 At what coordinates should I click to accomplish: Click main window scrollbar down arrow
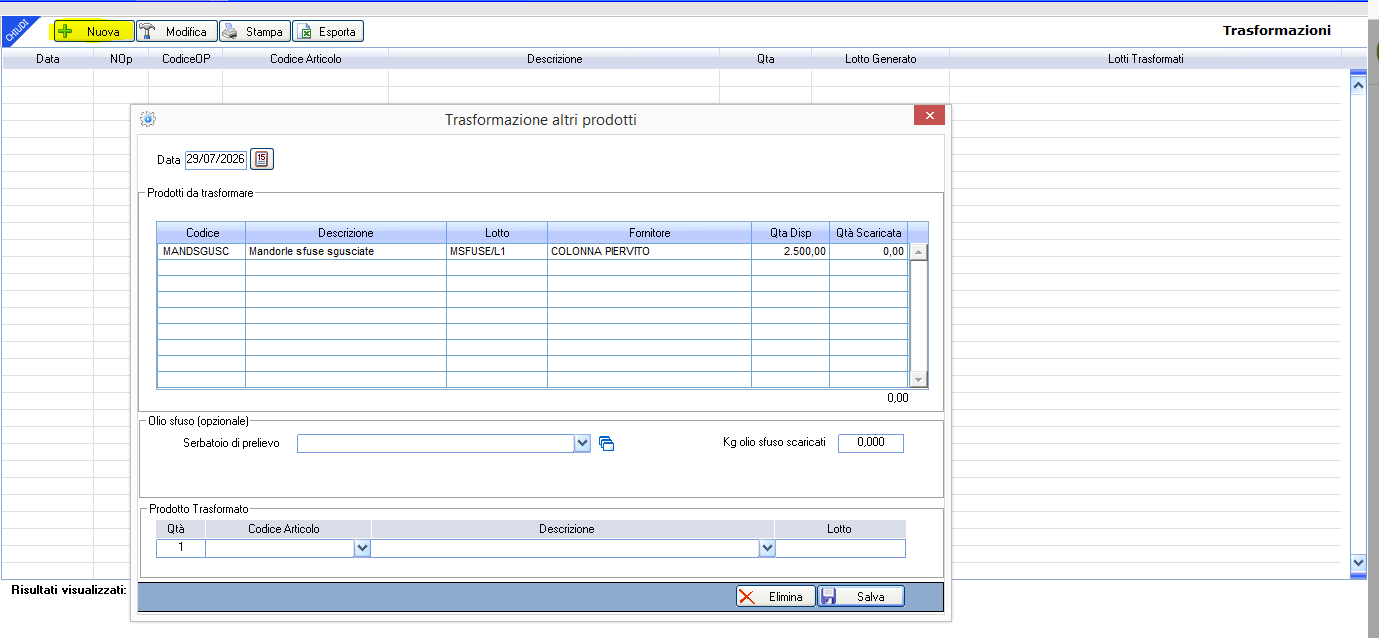(1358, 563)
